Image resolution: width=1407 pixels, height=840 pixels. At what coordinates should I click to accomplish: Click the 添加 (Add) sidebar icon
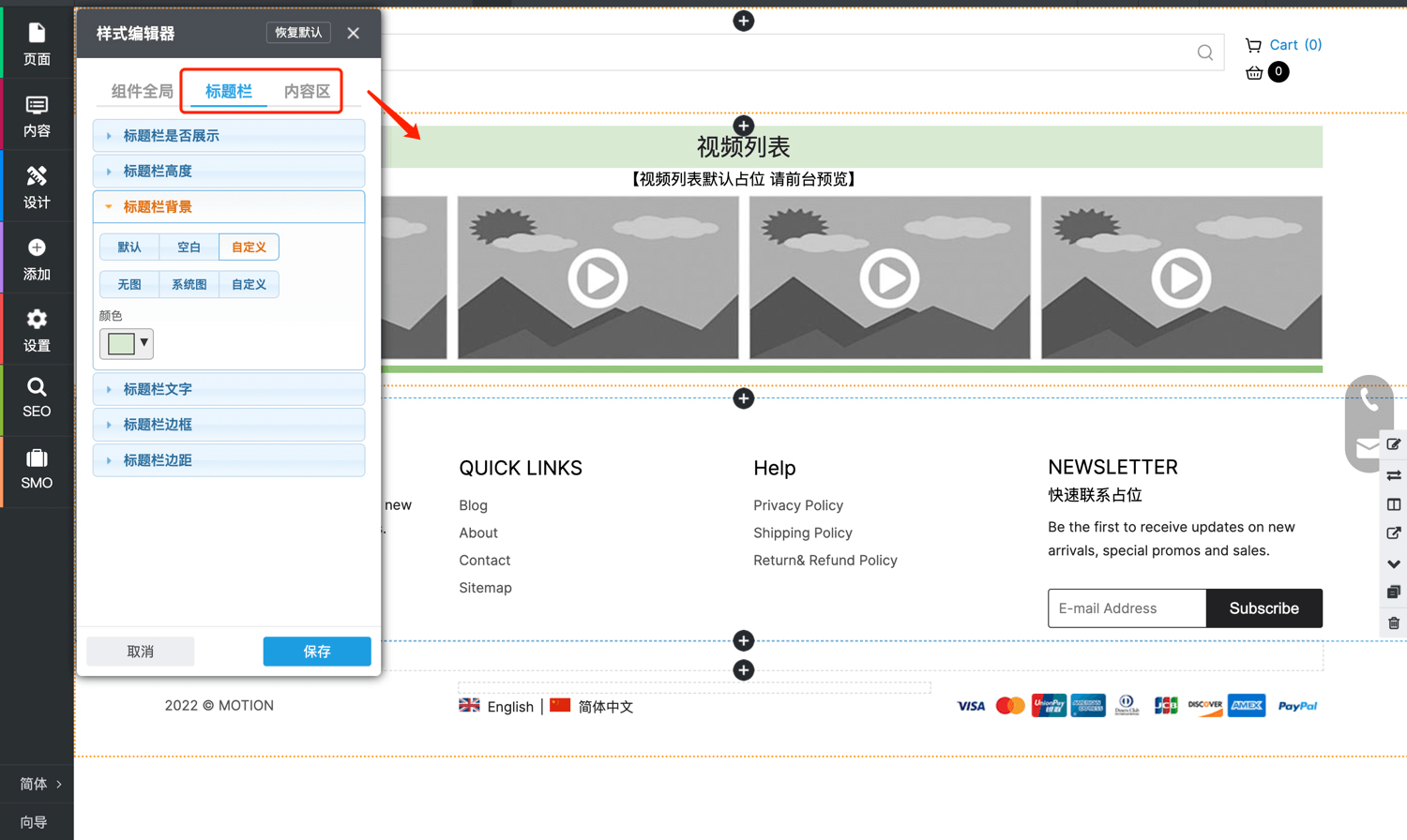[x=37, y=259]
